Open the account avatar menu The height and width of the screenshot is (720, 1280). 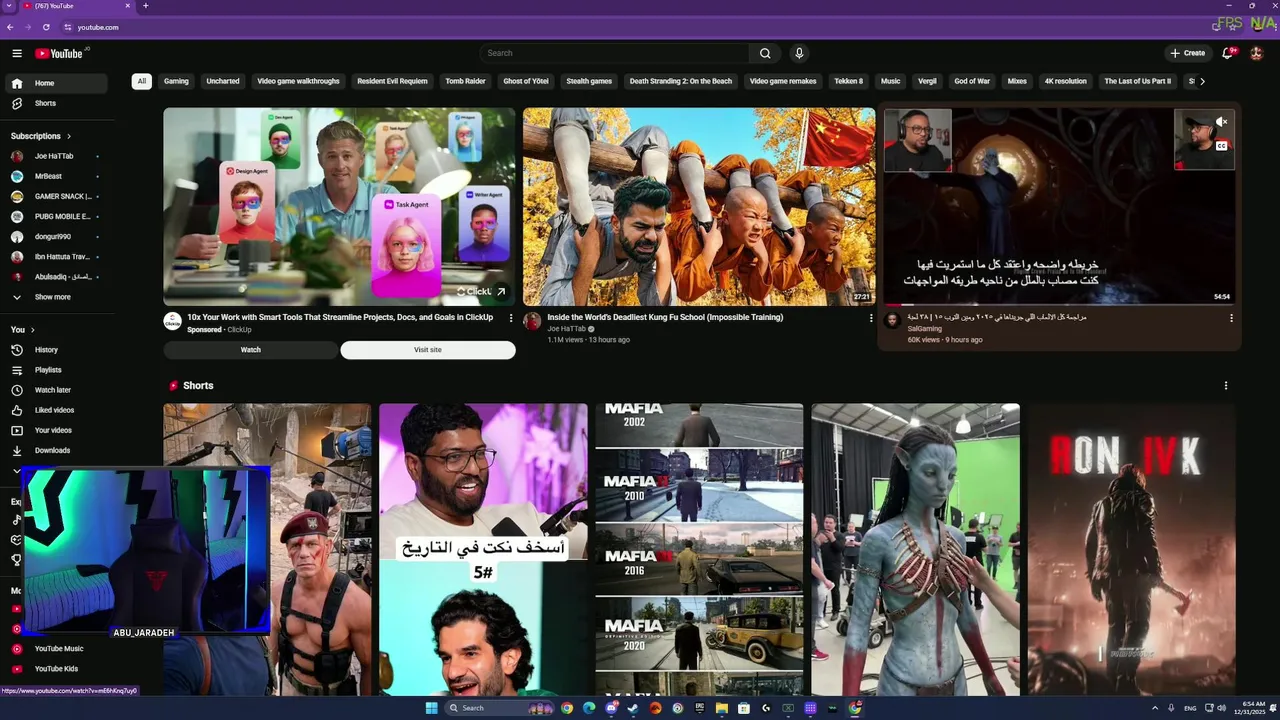[1257, 53]
